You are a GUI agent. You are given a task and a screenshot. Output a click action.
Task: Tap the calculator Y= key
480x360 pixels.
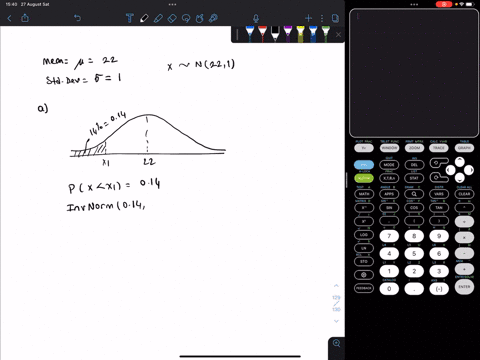pyautogui.click(x=364, y=148)
